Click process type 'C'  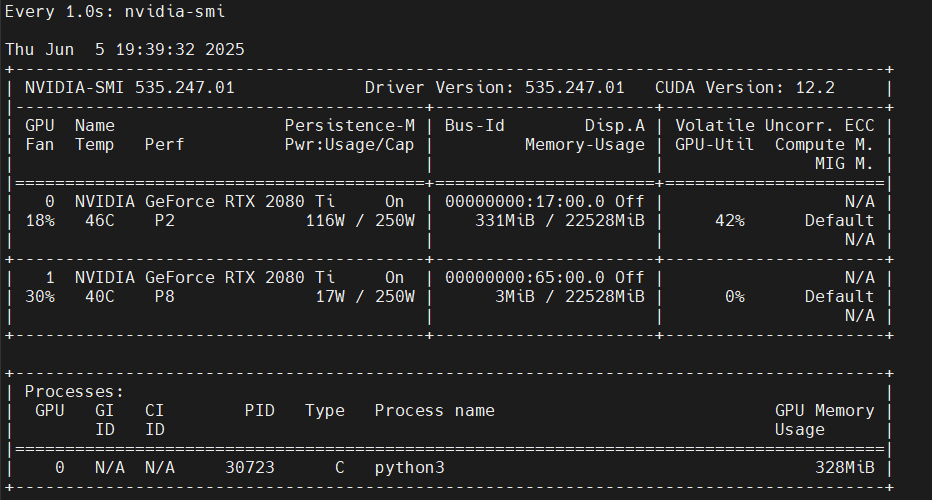pyautogui.click(x=339, y=468)
